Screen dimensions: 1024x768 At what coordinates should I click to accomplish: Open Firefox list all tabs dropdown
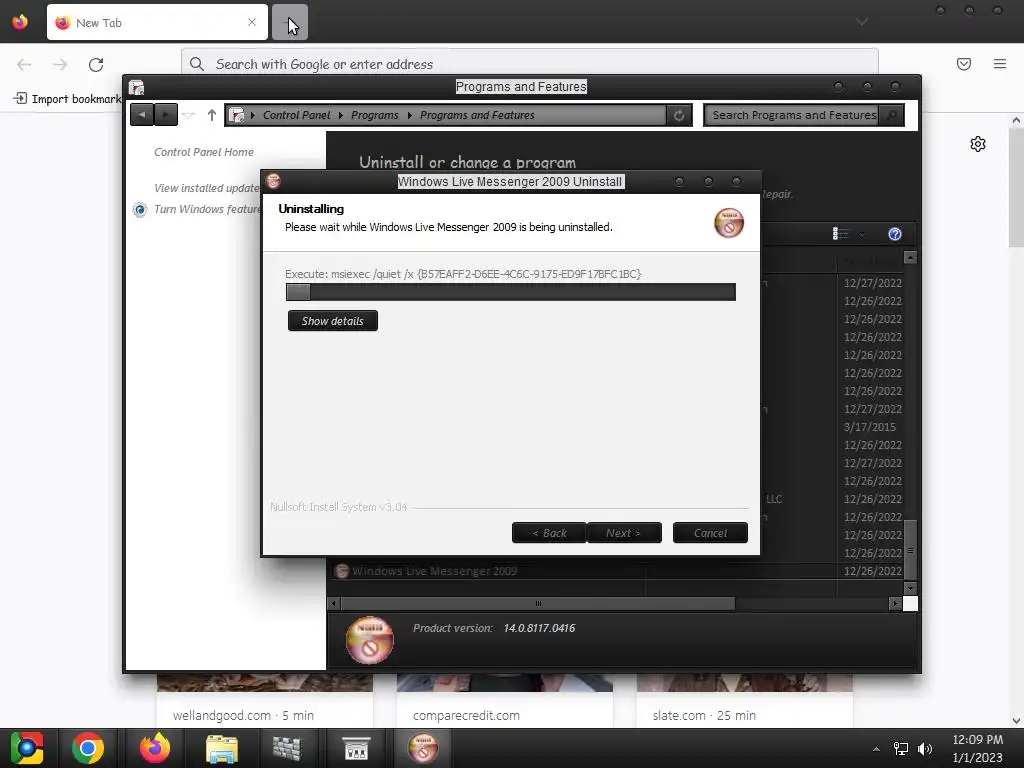pyautogui.click(x=862, y=22)
